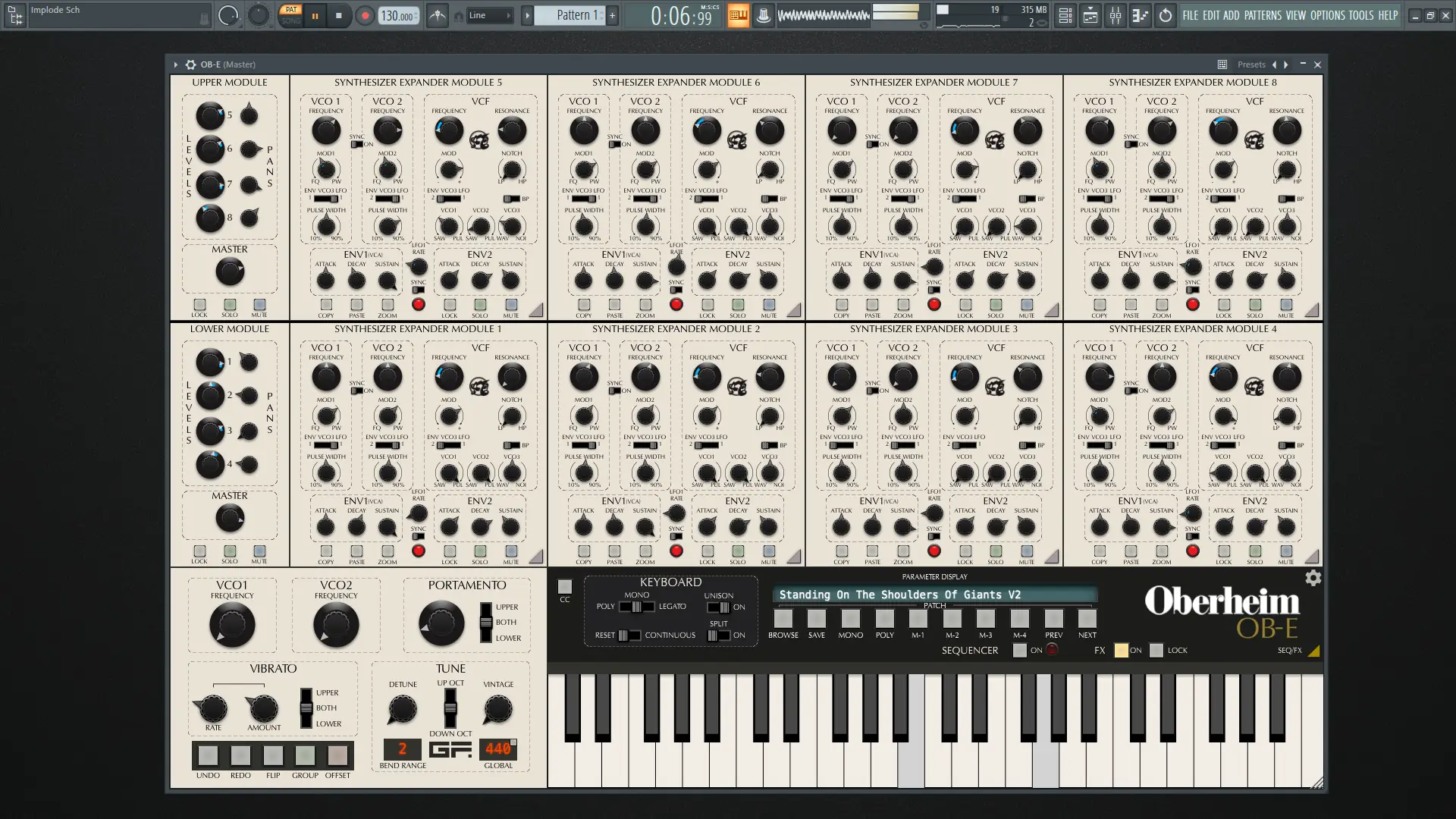Open the Line snap dropdown
1456x819 pixels.
489,15
